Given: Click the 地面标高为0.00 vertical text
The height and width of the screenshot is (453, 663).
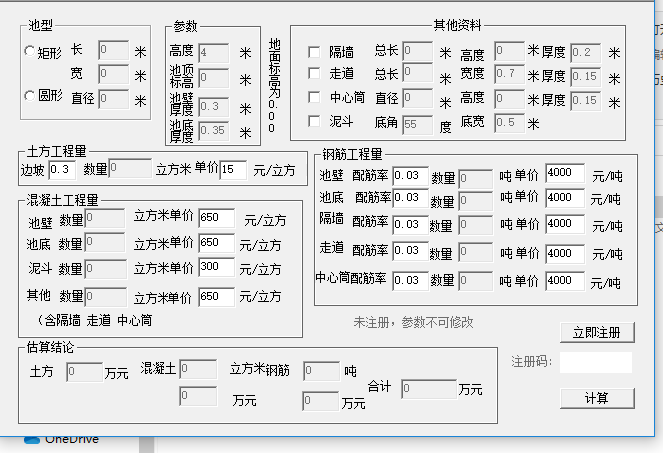Looking at the screenshot, I should [x=274, y=86].
